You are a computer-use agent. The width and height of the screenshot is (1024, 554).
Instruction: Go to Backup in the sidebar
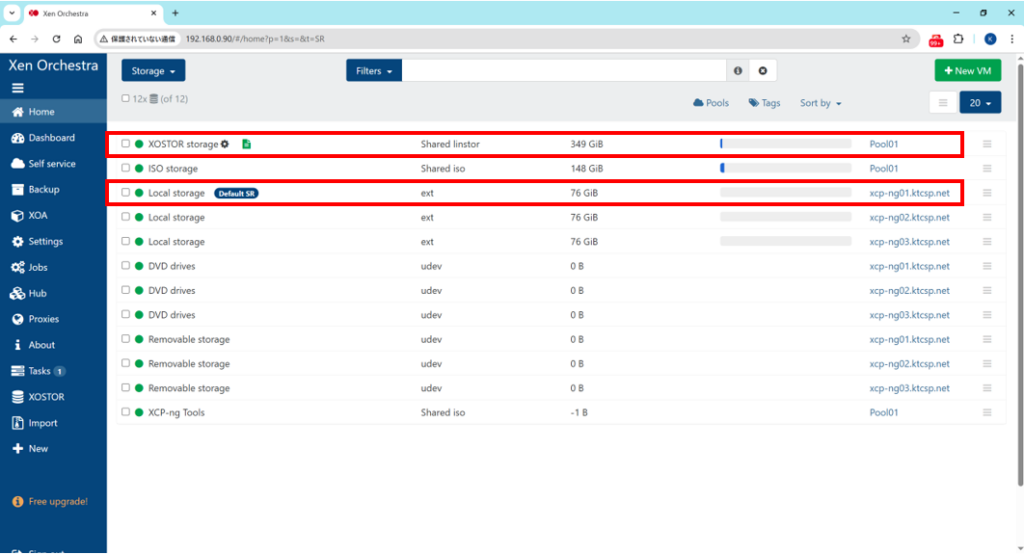pos(43,189)
